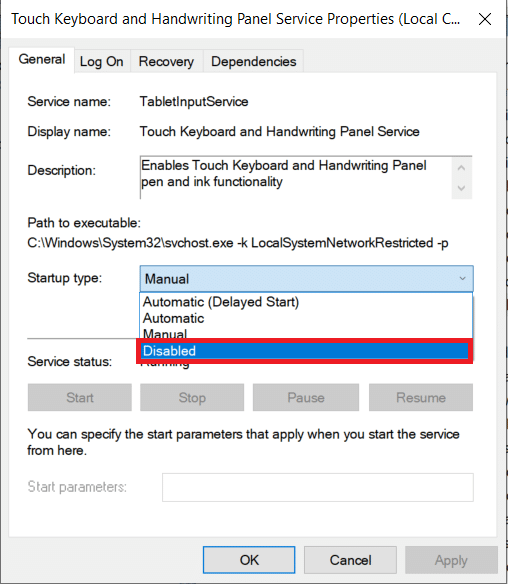508x584 pixels.
Task: Click the Apply button
Action: pos(451,560)
